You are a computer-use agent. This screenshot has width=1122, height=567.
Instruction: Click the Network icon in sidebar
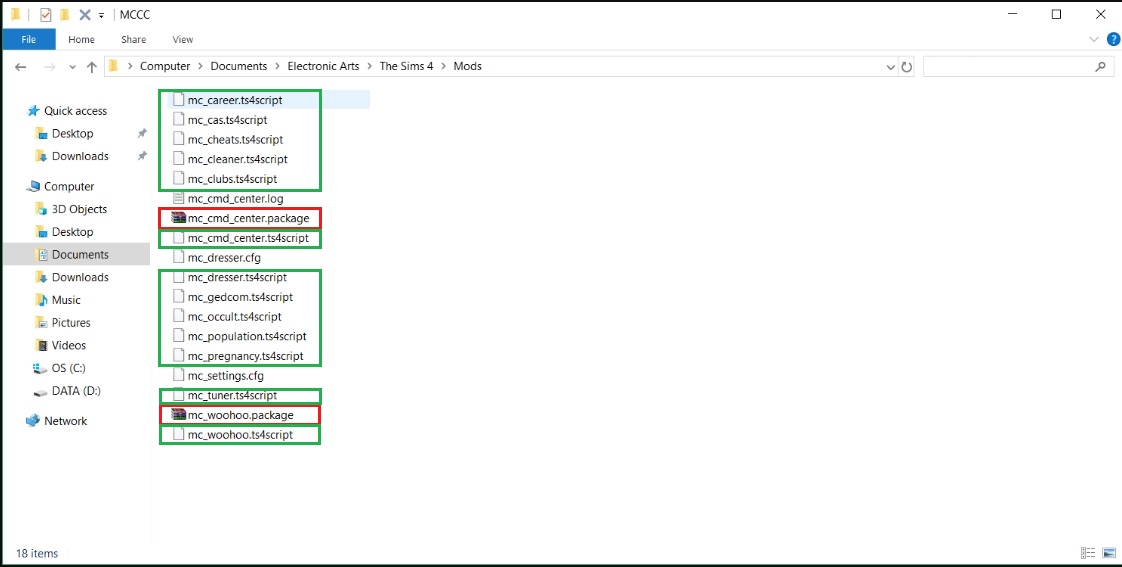[33, 421]
